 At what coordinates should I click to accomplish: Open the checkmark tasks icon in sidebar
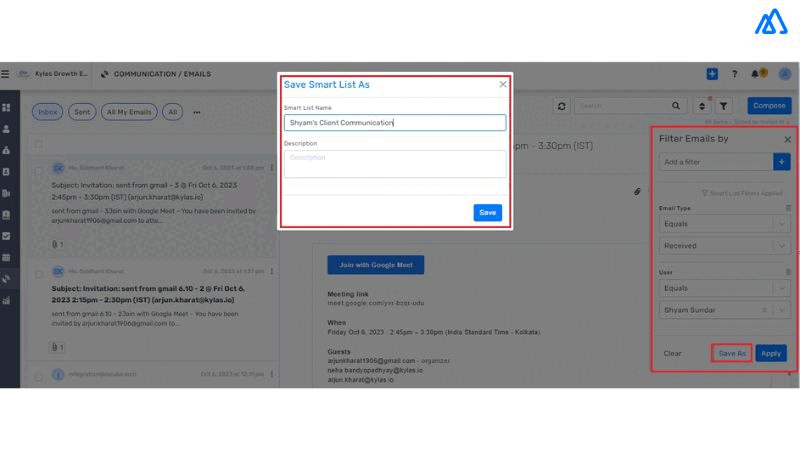pos(6,236)
